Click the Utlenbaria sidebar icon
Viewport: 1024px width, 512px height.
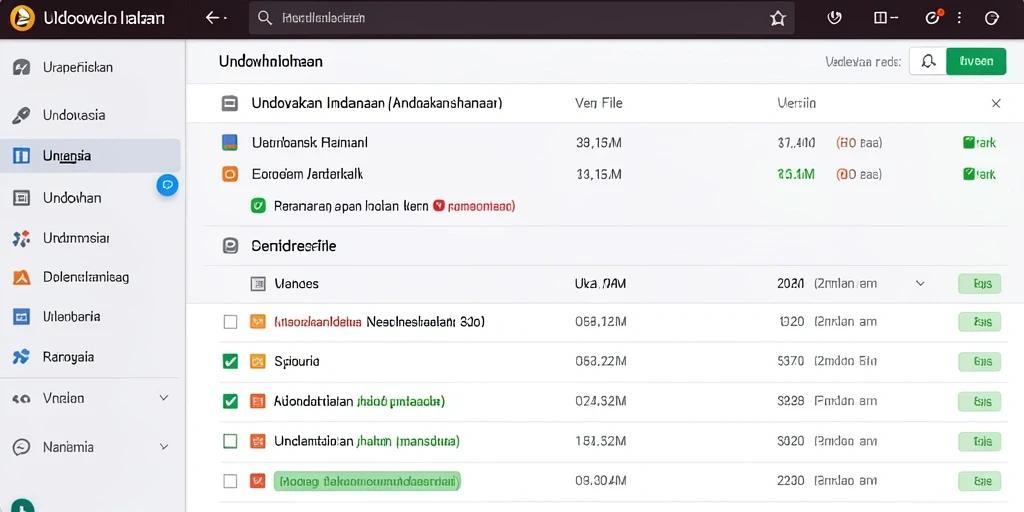(22, 317)
